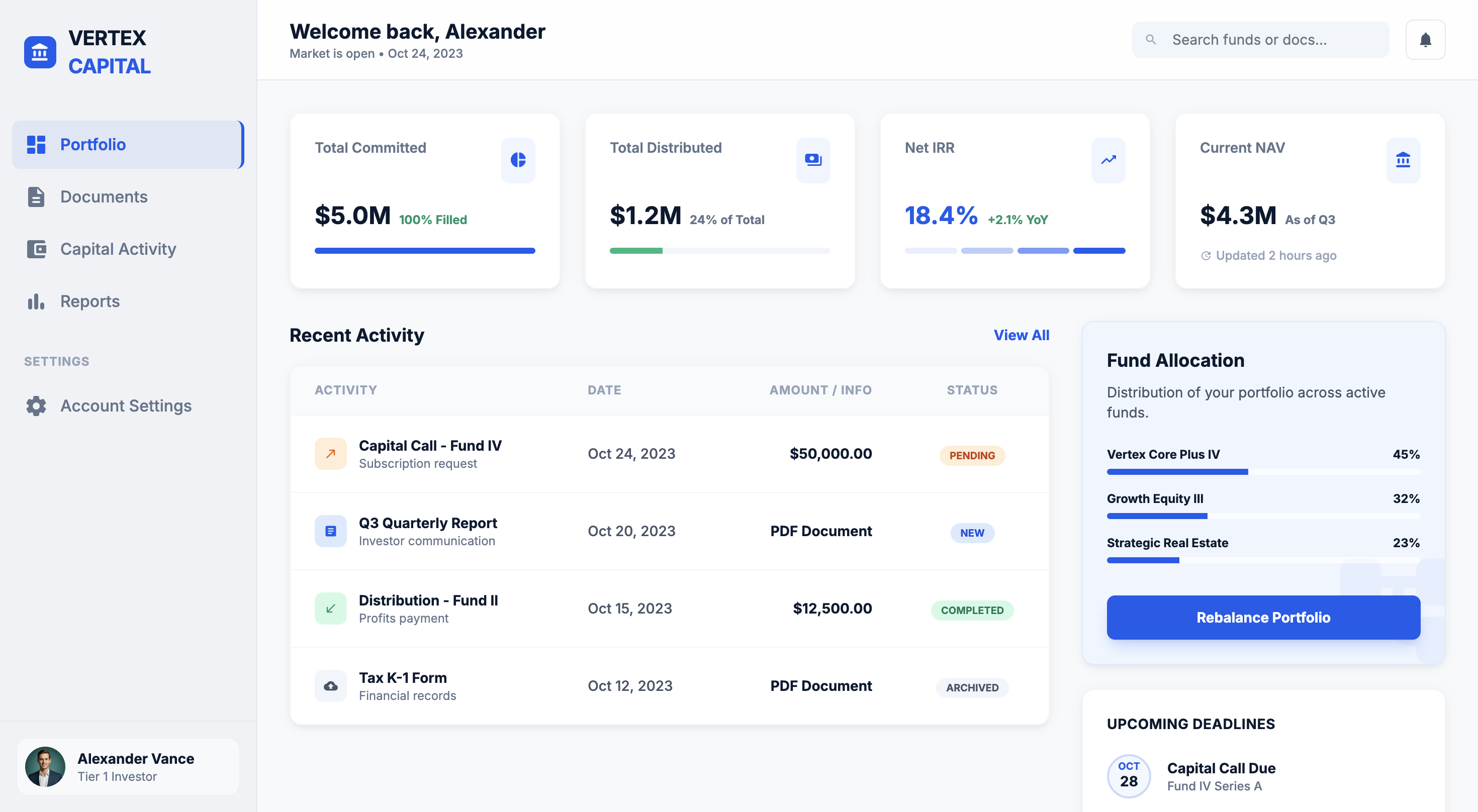The image size is (1478, 812).
Task: Click the search magnifier in the search bar
Action: click(1151, 39)
